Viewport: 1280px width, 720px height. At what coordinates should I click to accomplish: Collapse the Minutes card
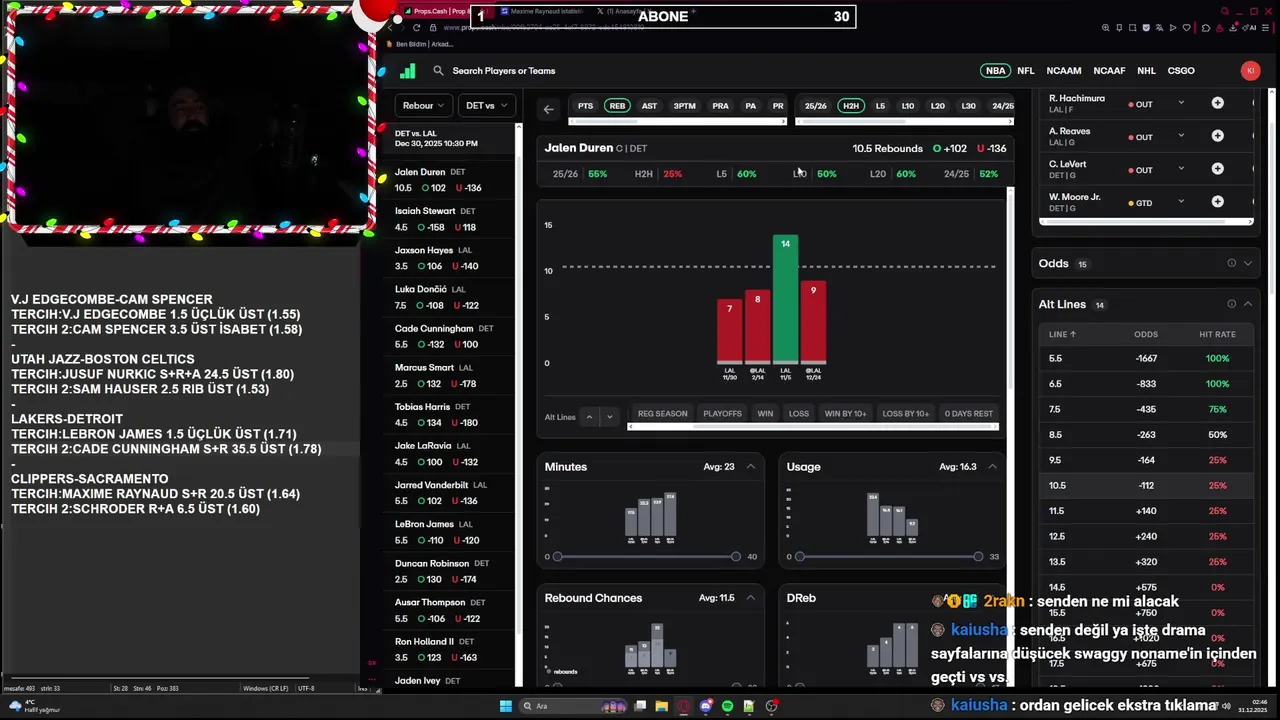tap(750, 467)
